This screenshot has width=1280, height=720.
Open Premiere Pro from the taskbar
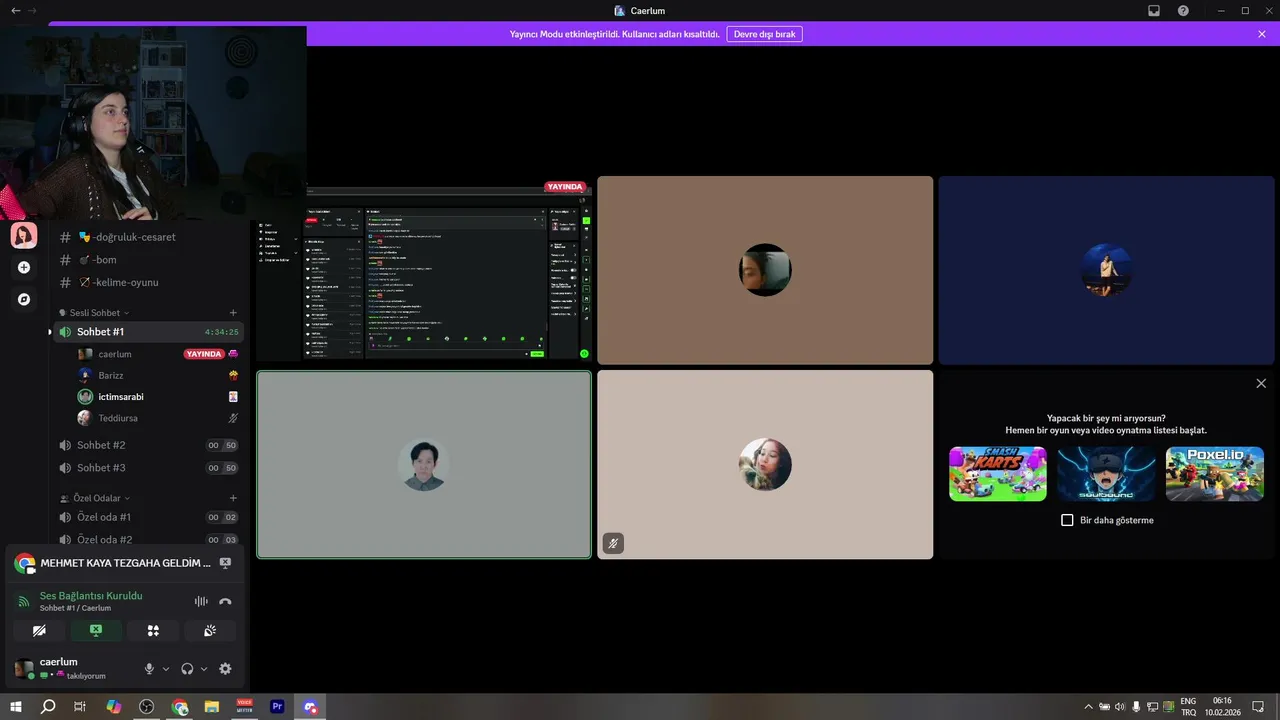277,707
